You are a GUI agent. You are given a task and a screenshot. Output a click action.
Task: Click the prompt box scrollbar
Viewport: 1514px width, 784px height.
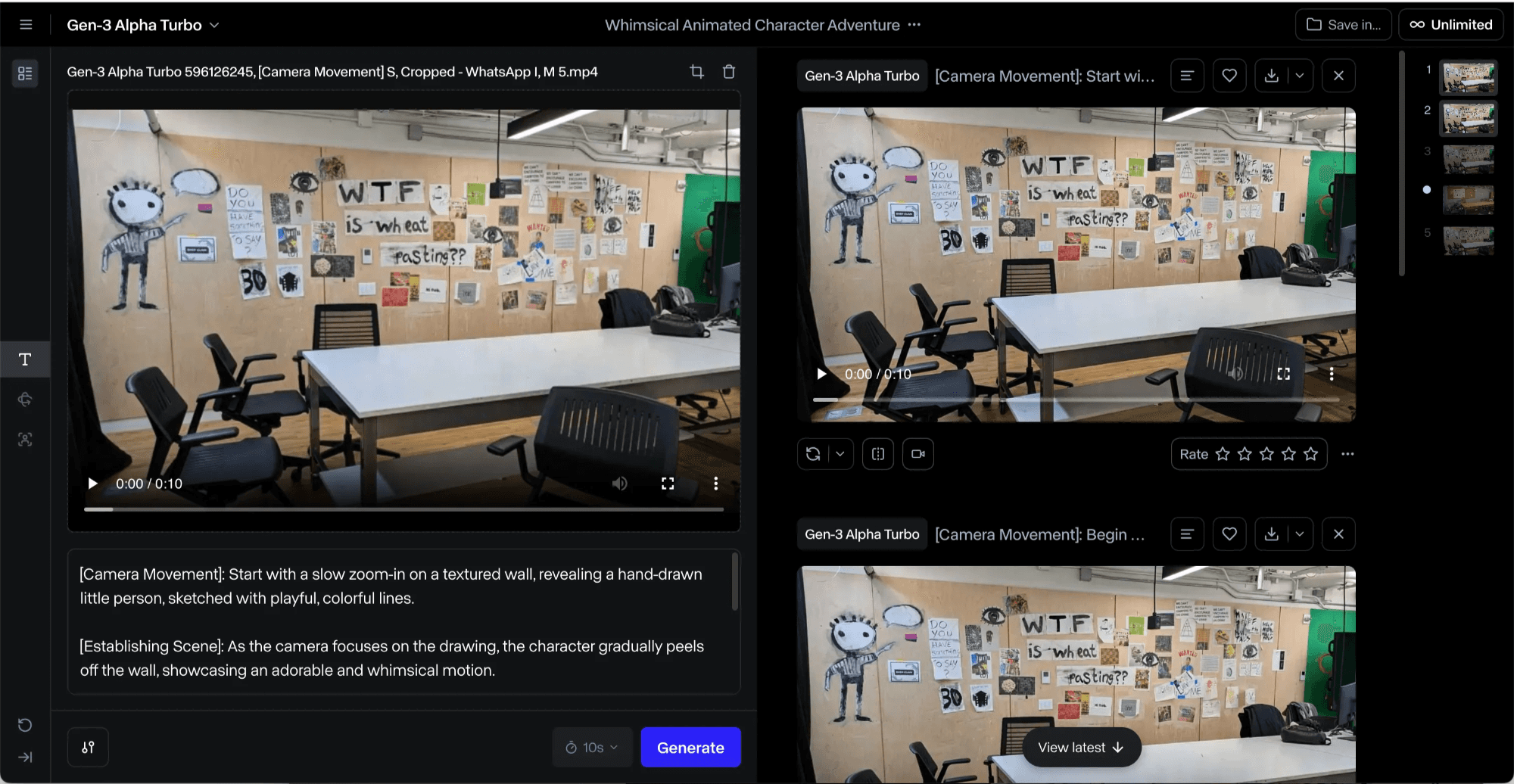coord(734,581)
